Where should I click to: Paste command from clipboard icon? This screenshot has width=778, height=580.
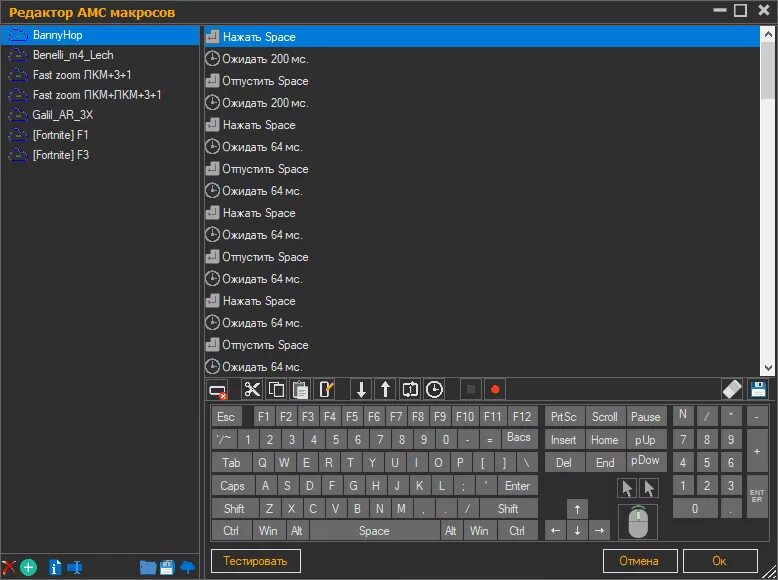point(300,389)
